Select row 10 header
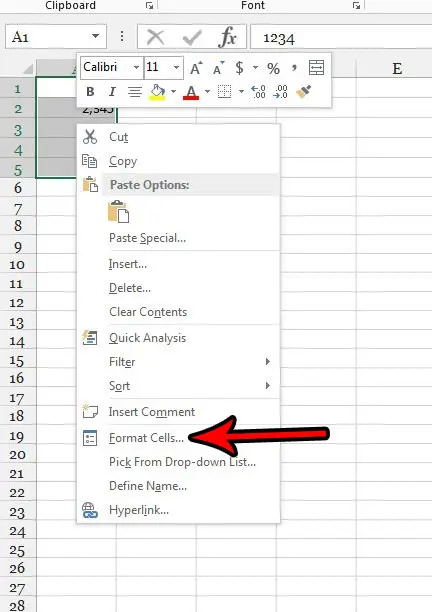This screenshot has height=612, width=432. pos(18,265)
